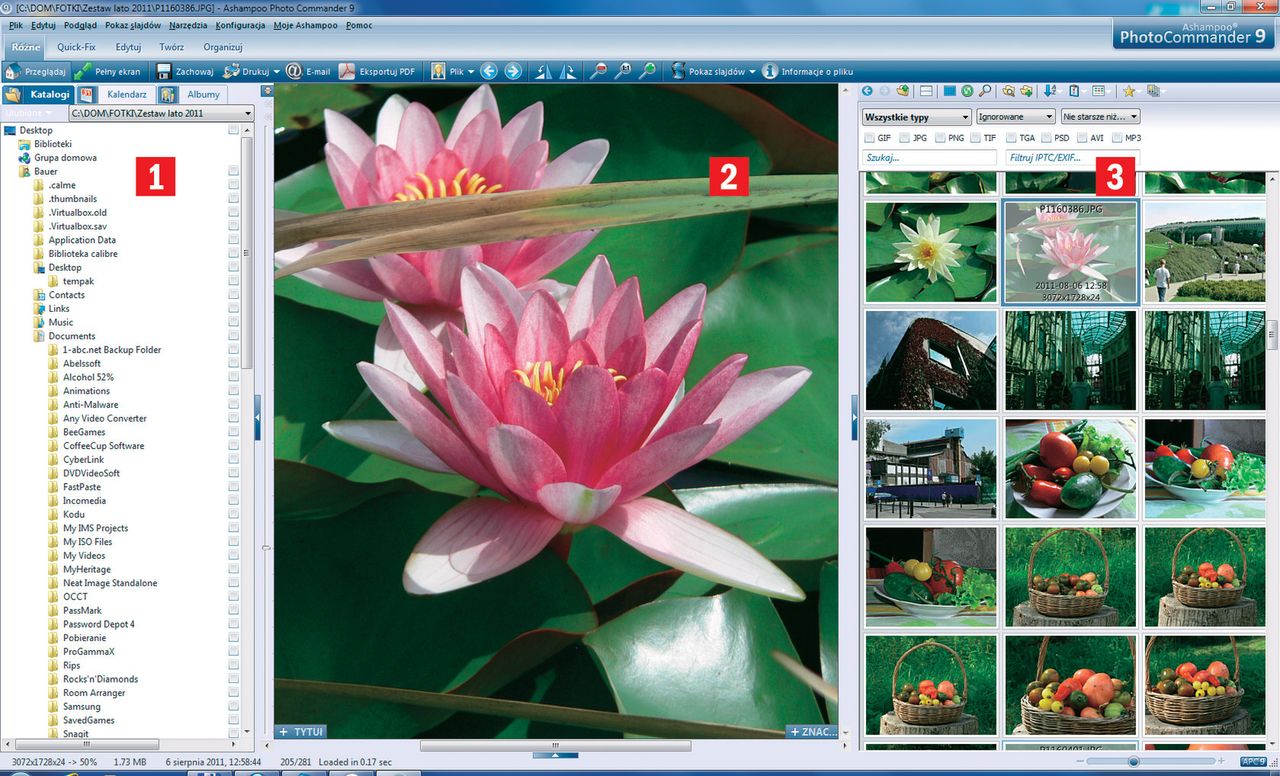Screen dimensions: 1280x776
Task: Click the thumbnail panel vertical scrollbar
Action: click(1273, 334)
